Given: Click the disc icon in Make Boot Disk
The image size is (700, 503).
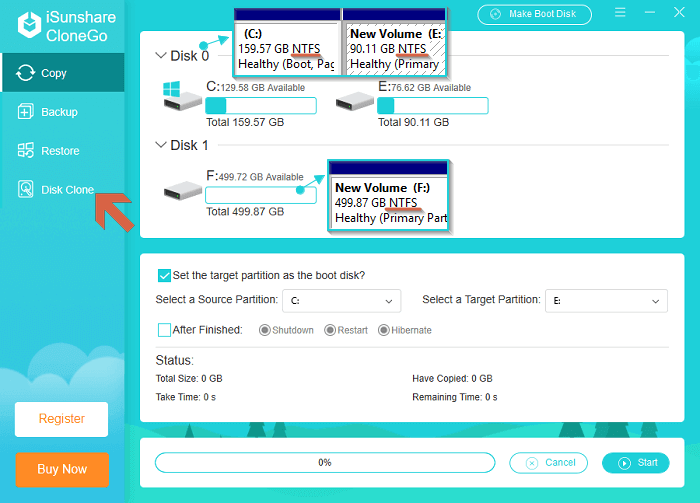Looking at the screenshot, I should (496, 14).
